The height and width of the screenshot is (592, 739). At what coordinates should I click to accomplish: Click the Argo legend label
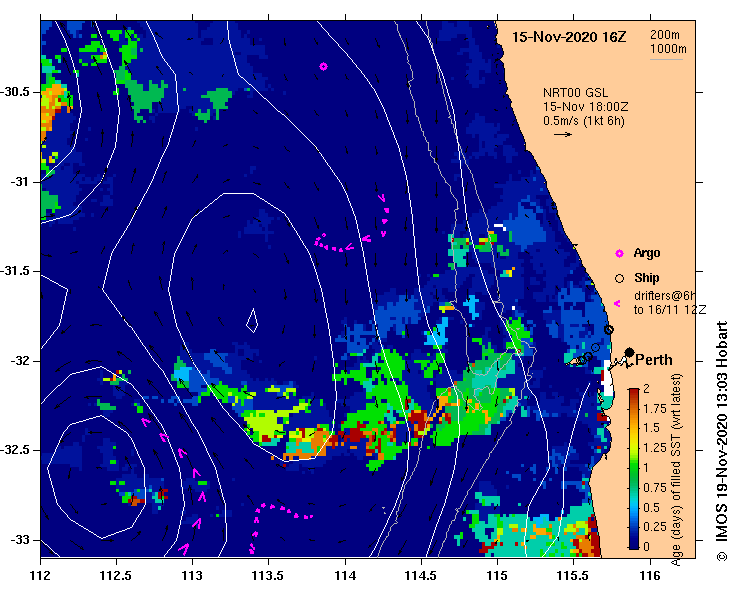647,253
